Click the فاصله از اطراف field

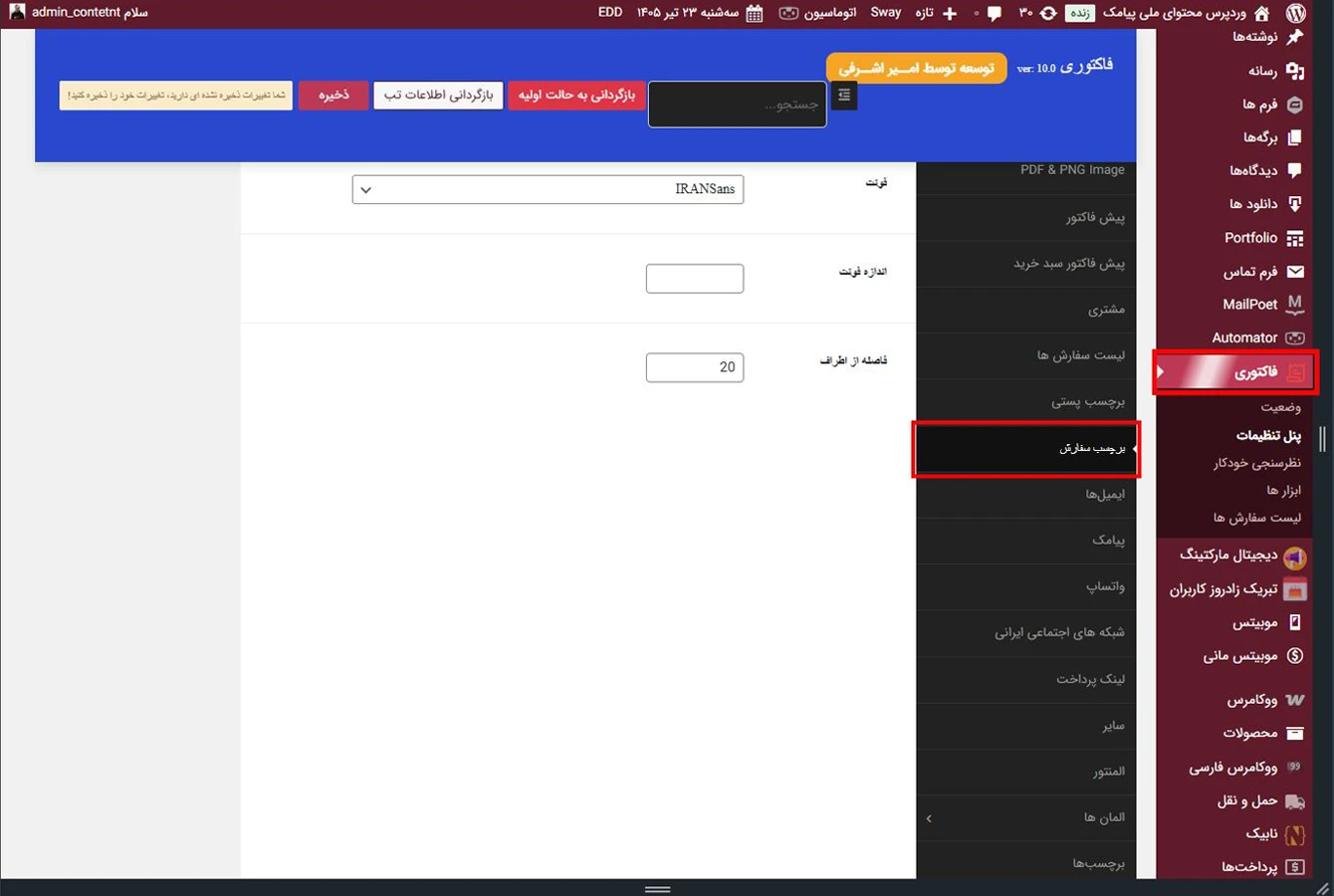[x=695, y=367]
